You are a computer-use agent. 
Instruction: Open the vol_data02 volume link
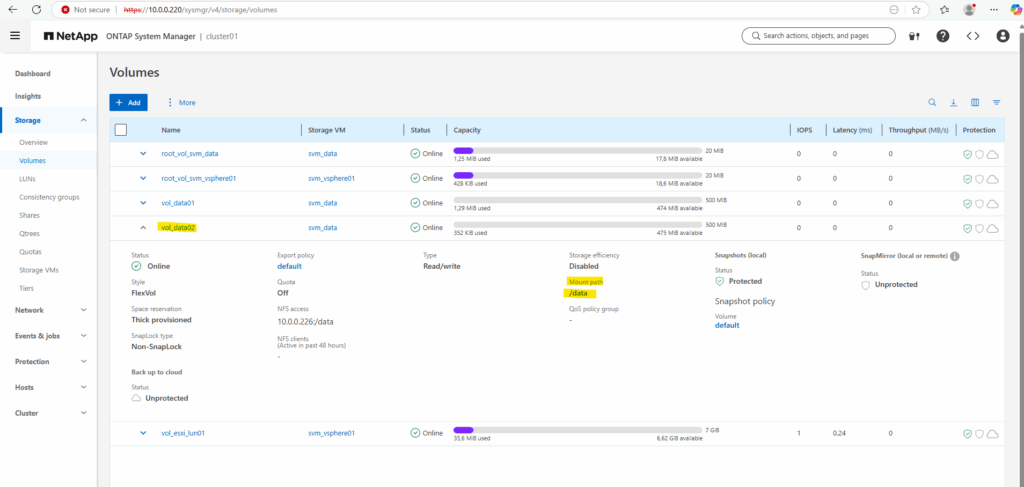pos(178,228)
